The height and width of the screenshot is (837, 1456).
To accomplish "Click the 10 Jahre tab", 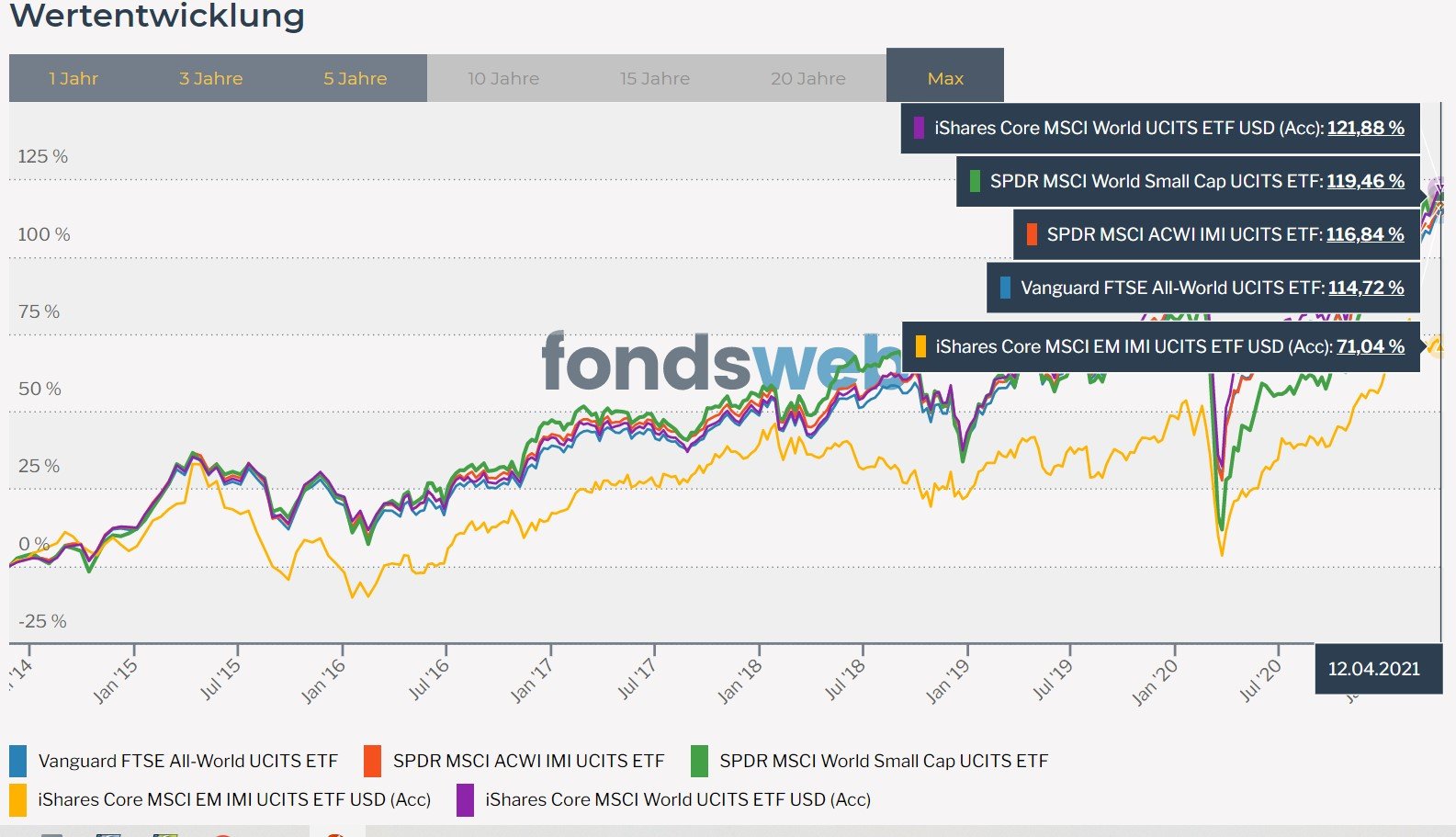I will point(503,78).
